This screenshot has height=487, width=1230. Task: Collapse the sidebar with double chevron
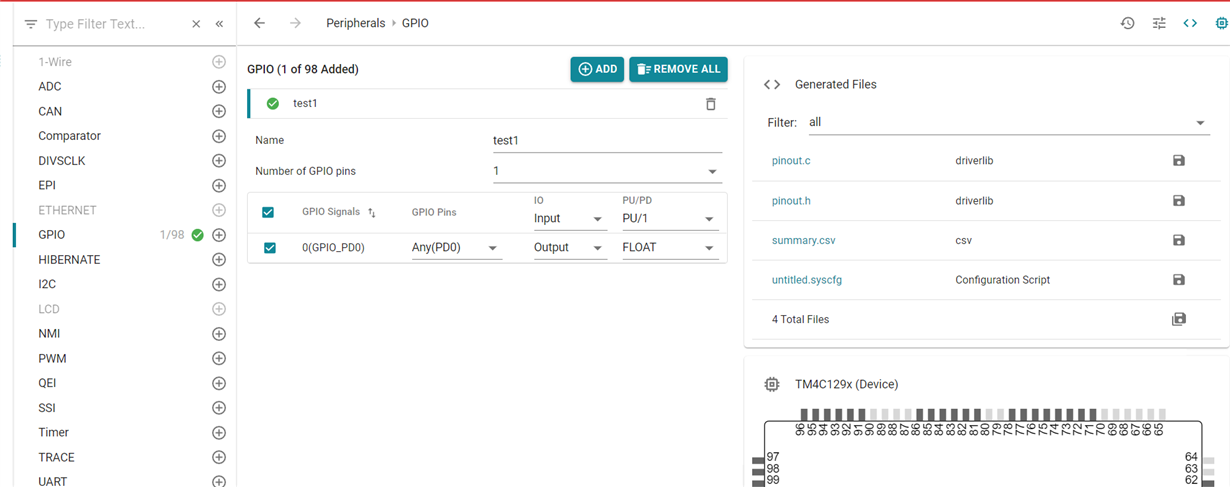click(x=219, y=24)
